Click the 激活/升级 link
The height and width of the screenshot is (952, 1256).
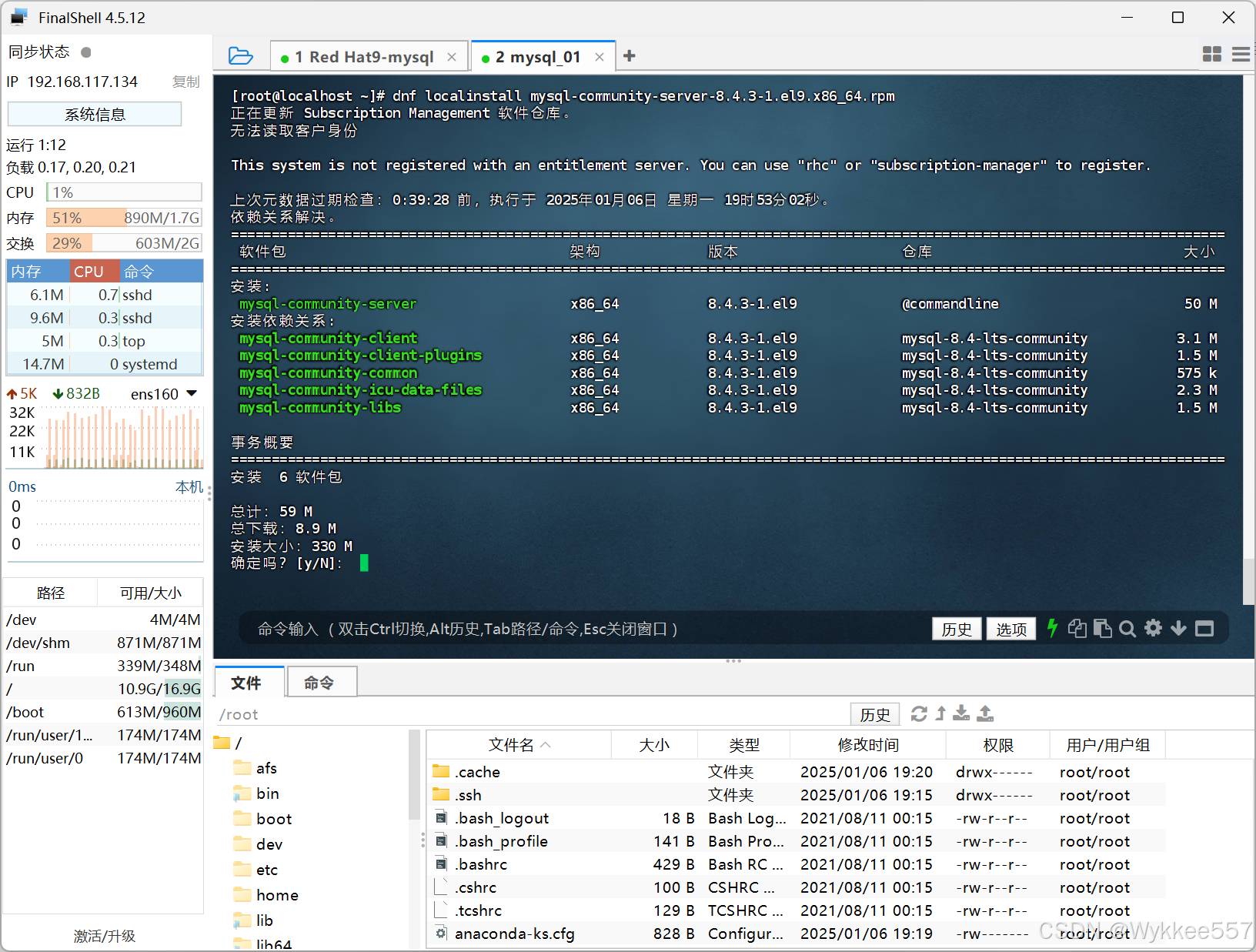click(104, 936)
